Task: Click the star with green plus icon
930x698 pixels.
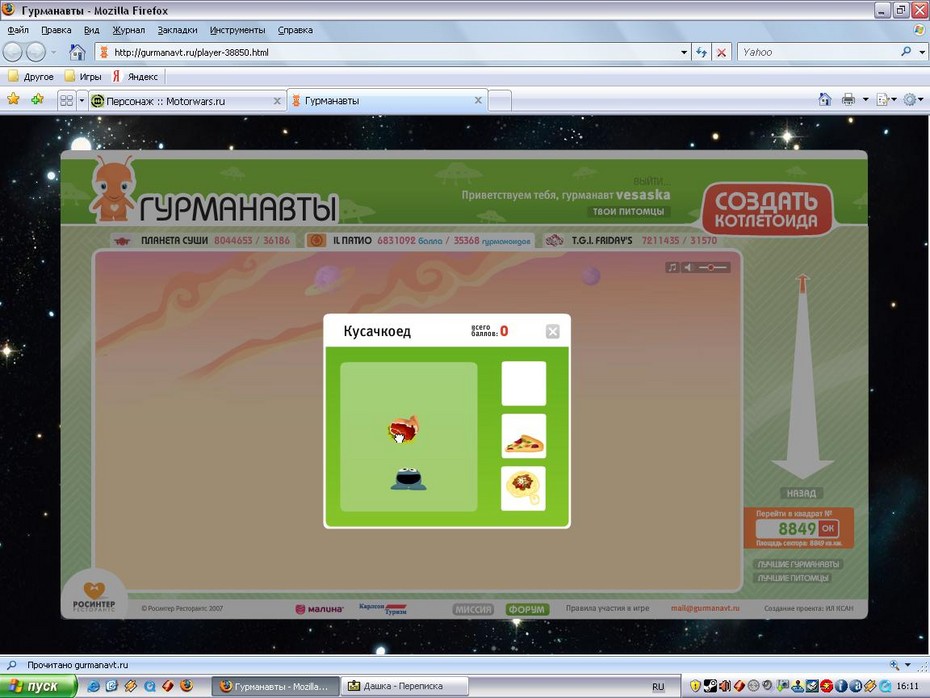Action: click(37, 99)
